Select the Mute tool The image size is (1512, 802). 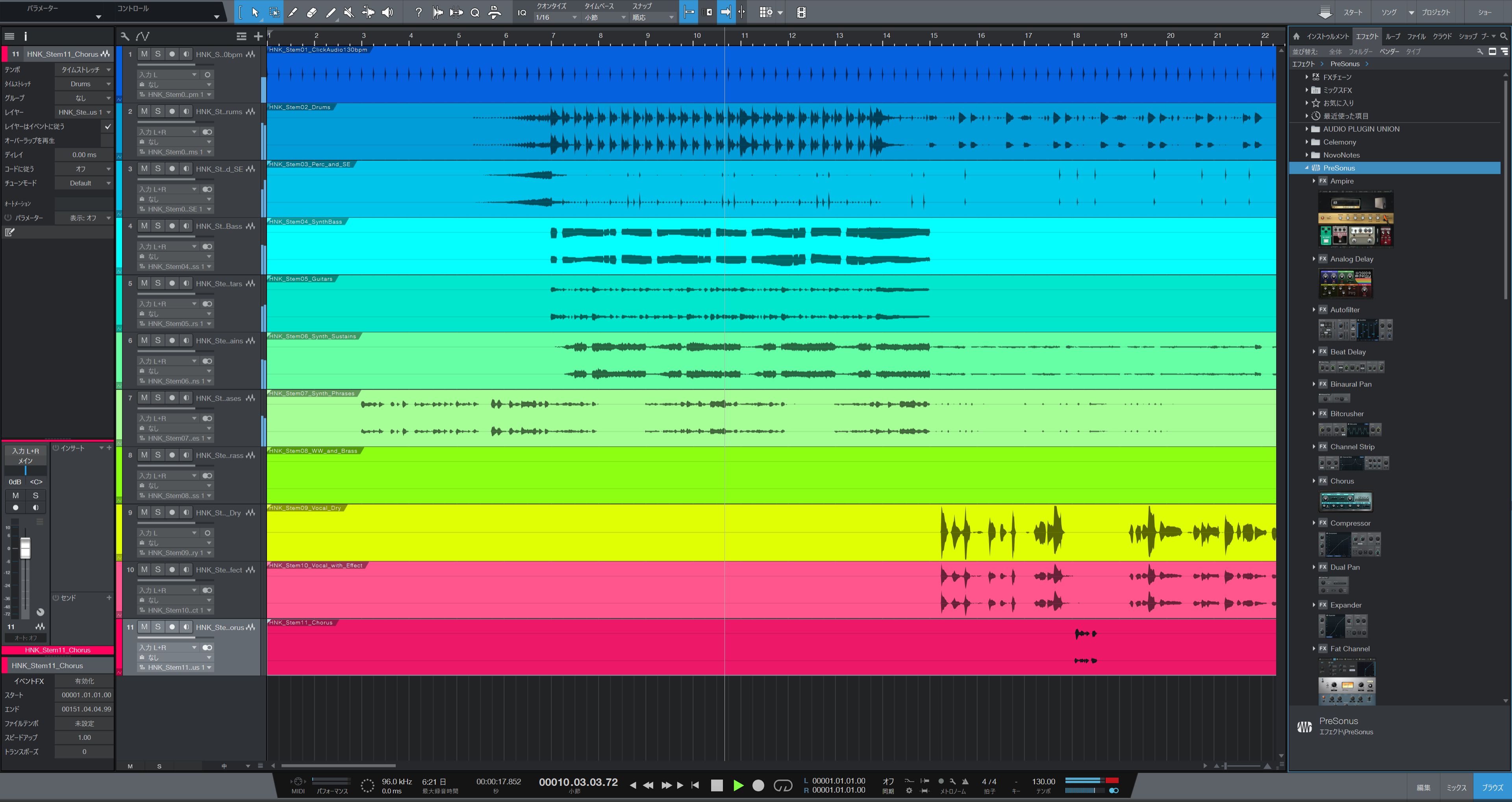349,12
